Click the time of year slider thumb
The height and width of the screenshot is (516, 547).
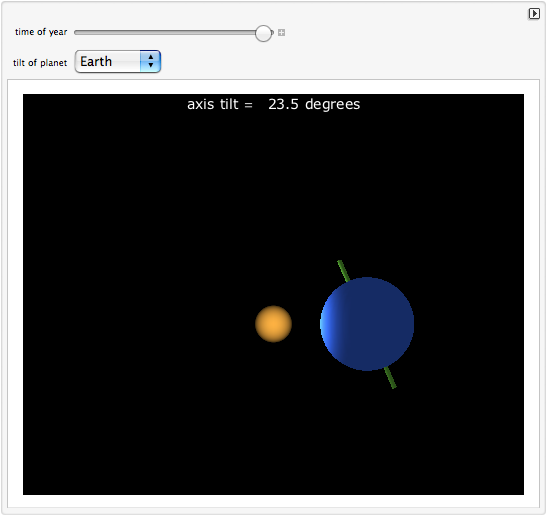(x=263, y=33)
